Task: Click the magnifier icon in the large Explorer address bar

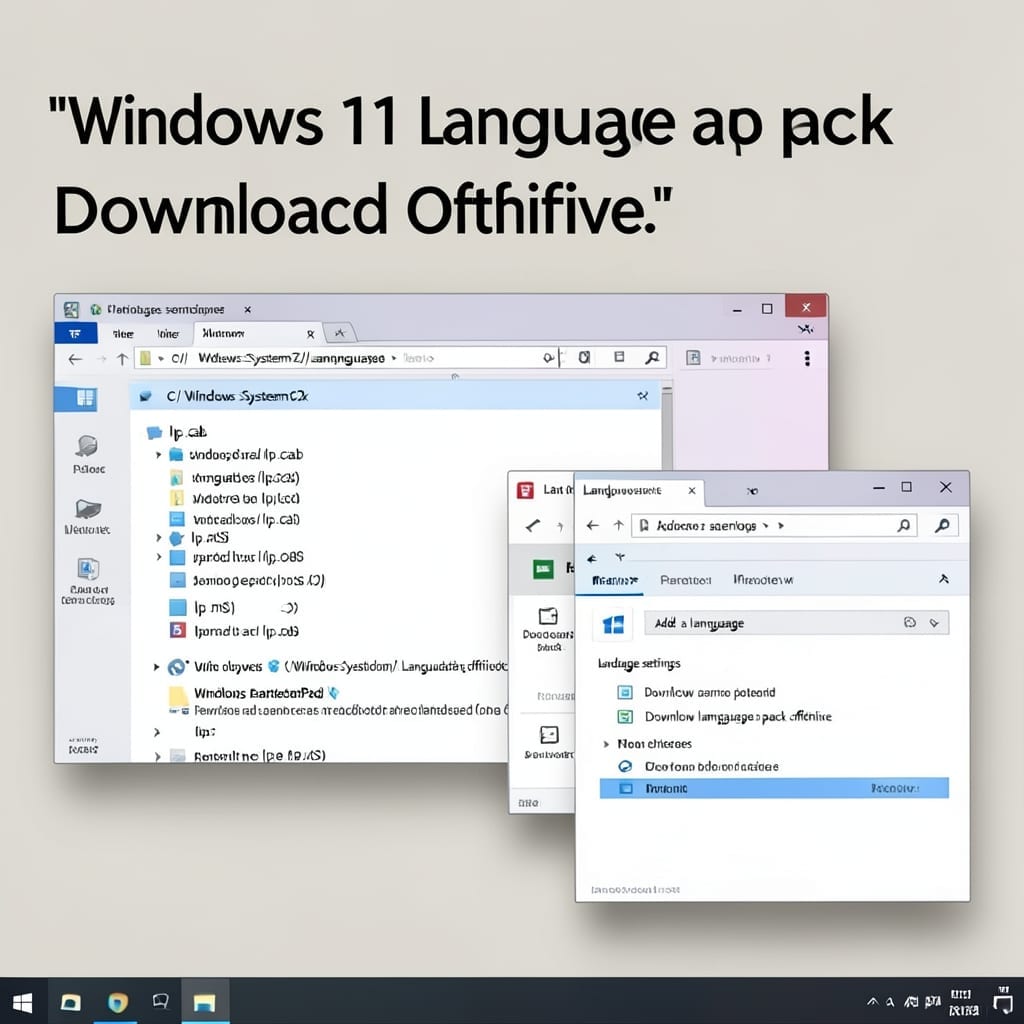Action: coord(652,357)
